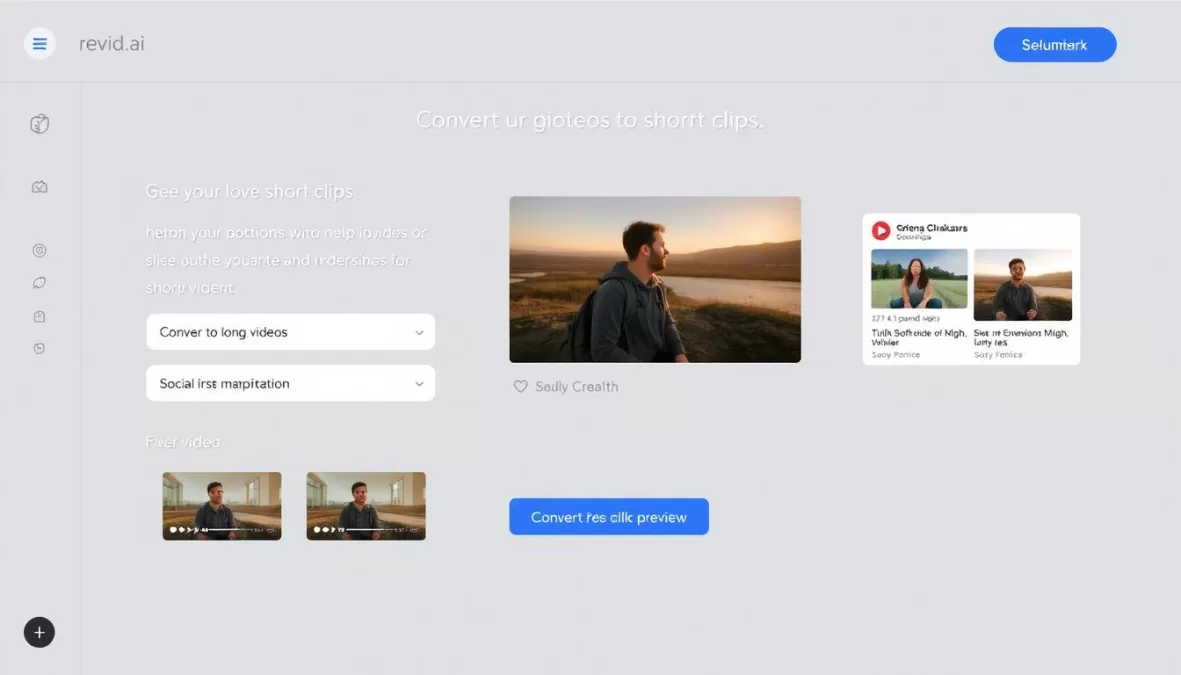Click the main preview video of hiker
The image size is (1181, 675).
[655, 279]
